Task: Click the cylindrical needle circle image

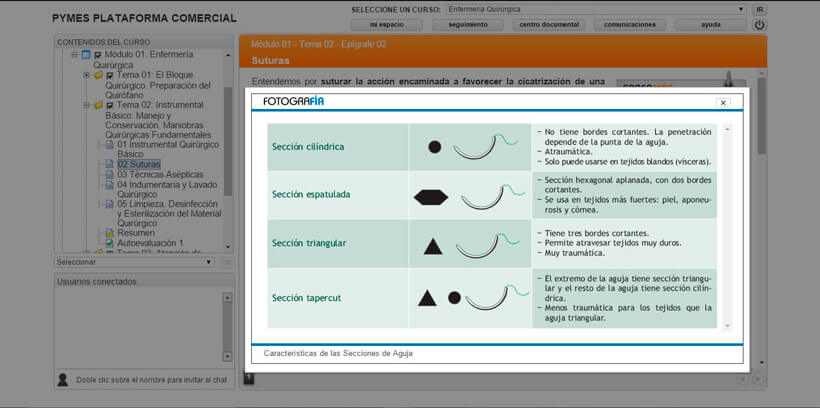Action: [x=435, y=147]
